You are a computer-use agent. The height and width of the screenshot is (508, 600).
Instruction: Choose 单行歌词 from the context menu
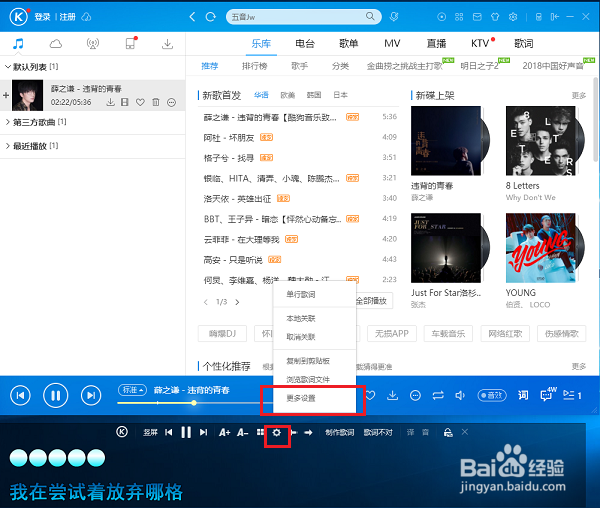(x=301, y=295)
